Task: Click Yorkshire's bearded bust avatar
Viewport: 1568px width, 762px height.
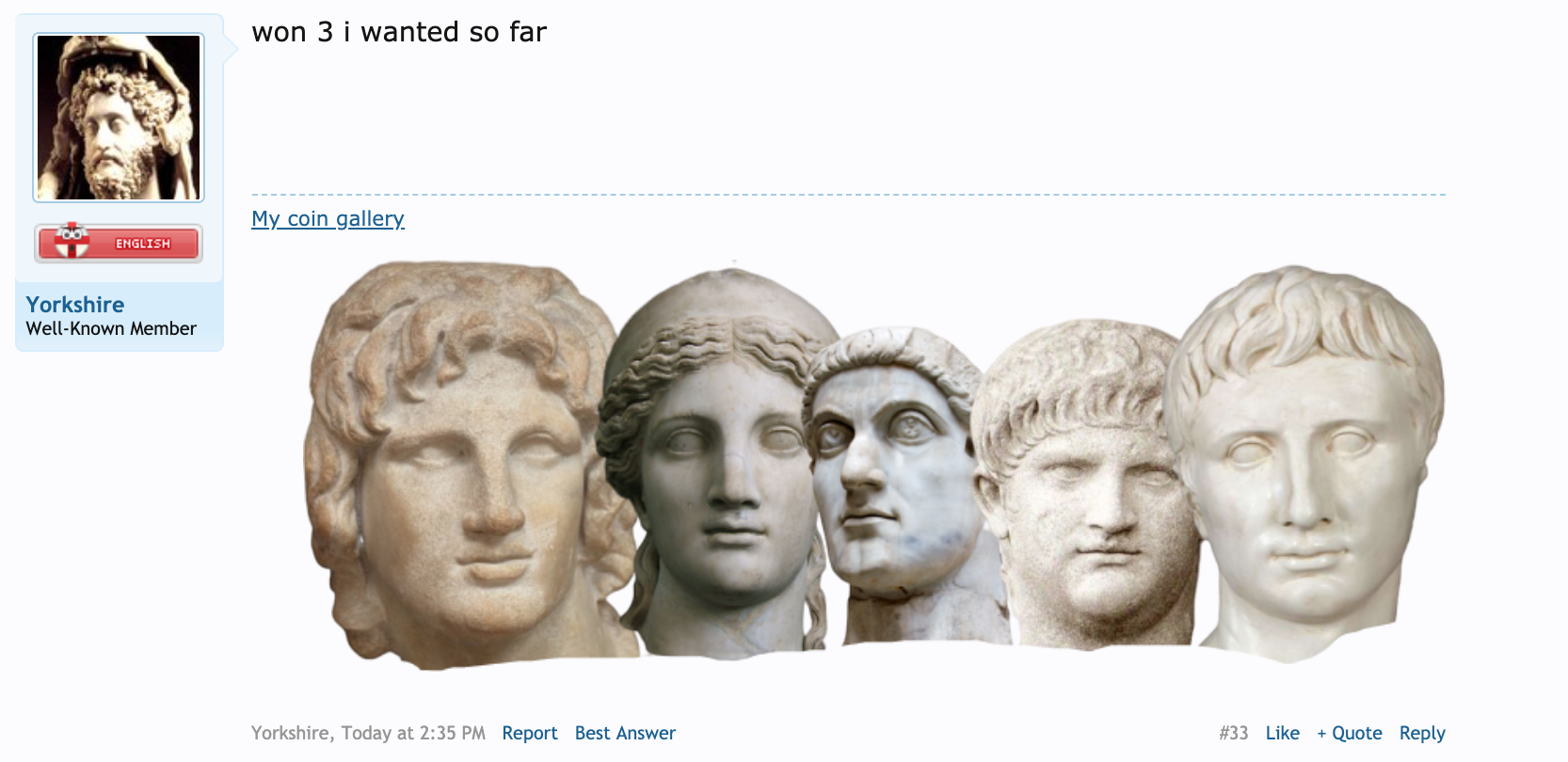Action: tap(119, 118)
